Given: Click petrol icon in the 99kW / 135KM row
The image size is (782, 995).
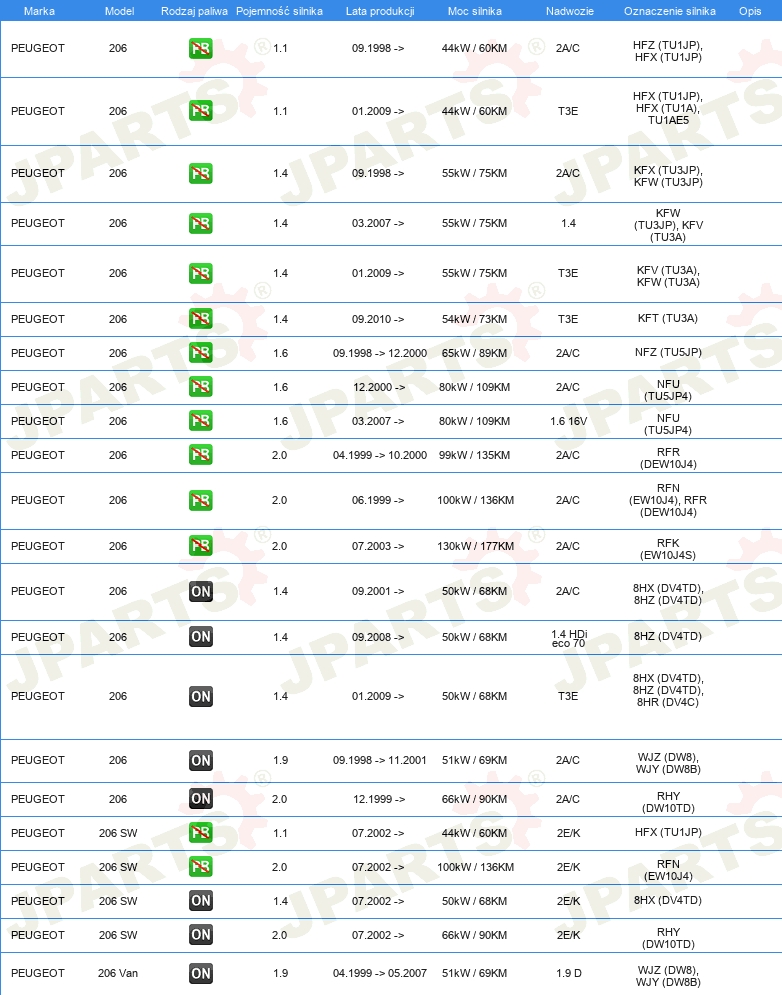Looking at the screenshot, I should [201, 455].
